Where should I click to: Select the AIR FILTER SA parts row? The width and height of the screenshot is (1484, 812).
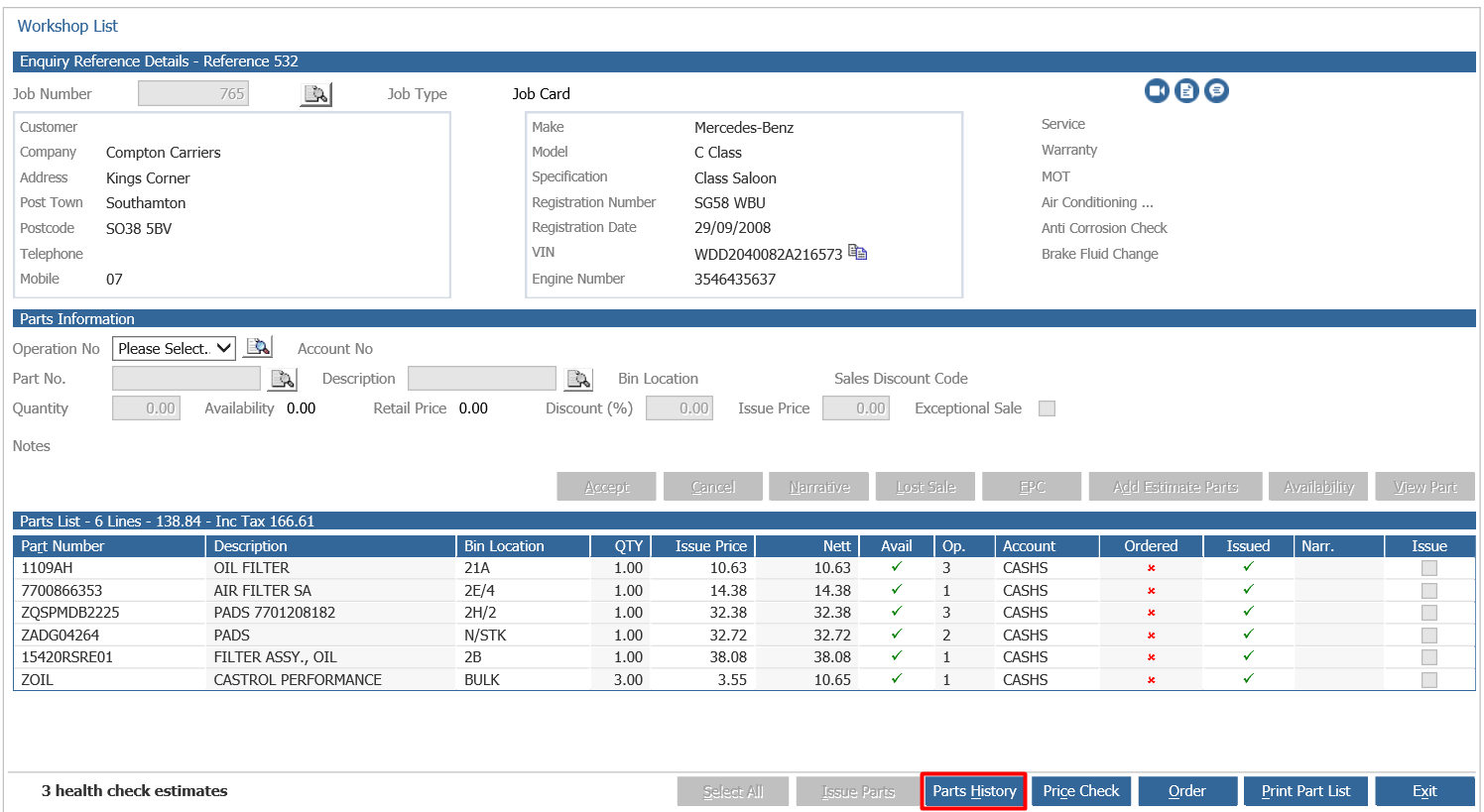[x=744, y=591]
